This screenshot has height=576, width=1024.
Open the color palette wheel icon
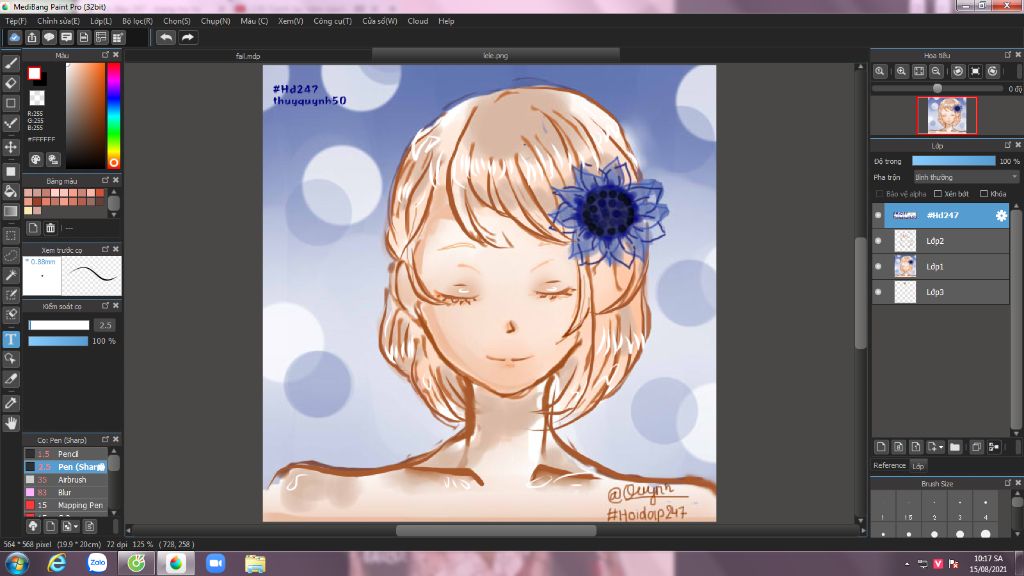pos(36,159)
